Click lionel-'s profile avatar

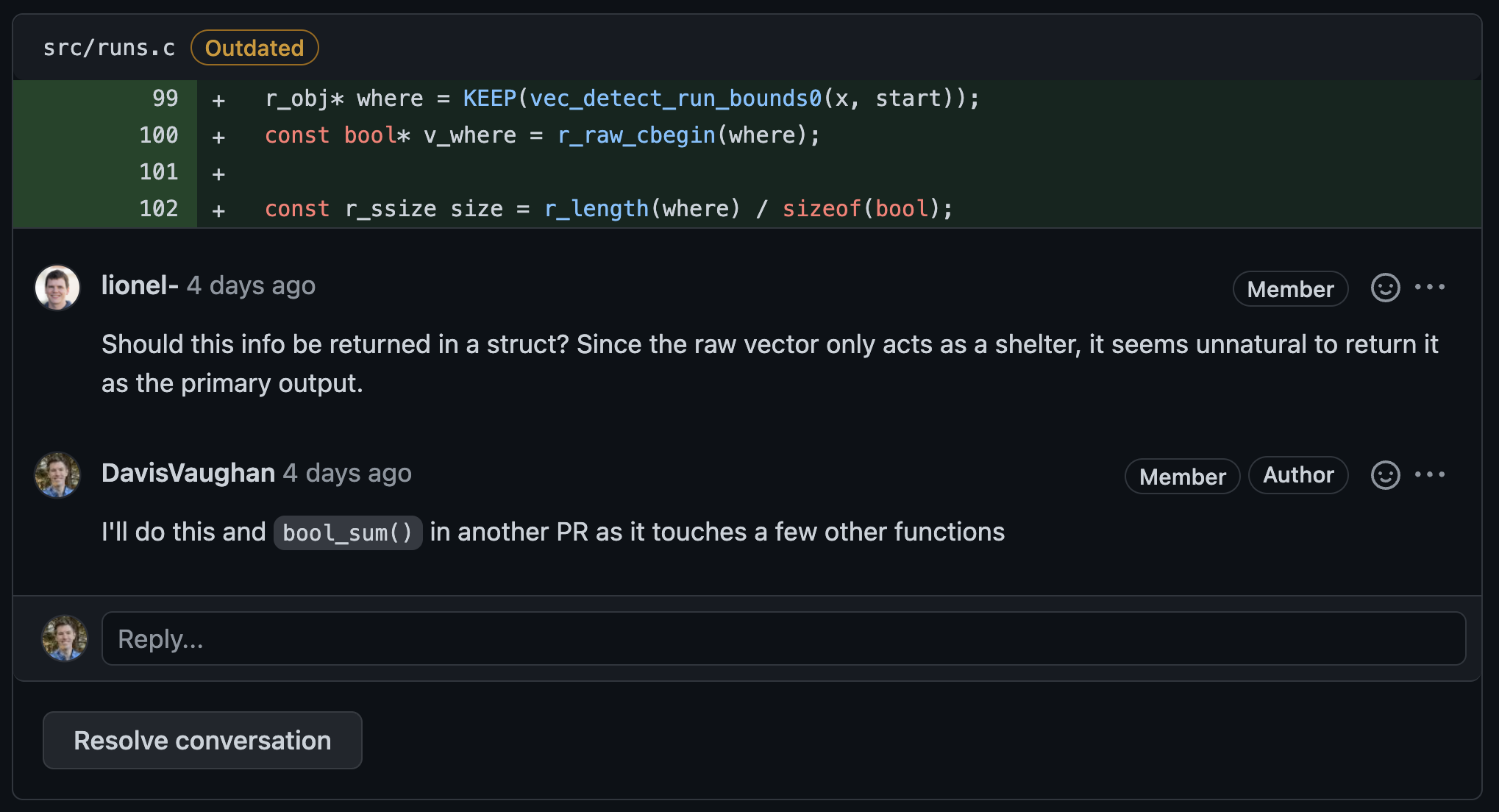pyautogui.click(x=57, y=288)
